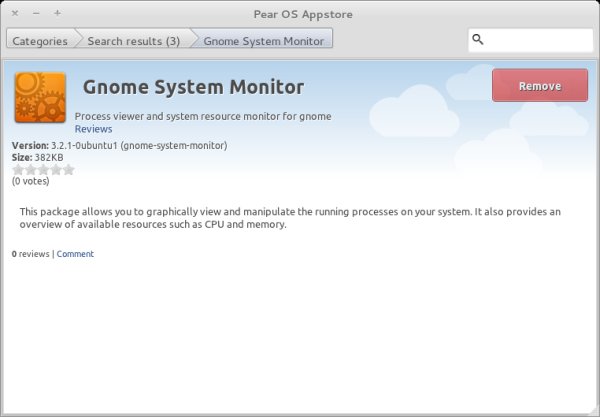The image size is (600, 417).
Task: Rate the app two stars
Action: 31,169
